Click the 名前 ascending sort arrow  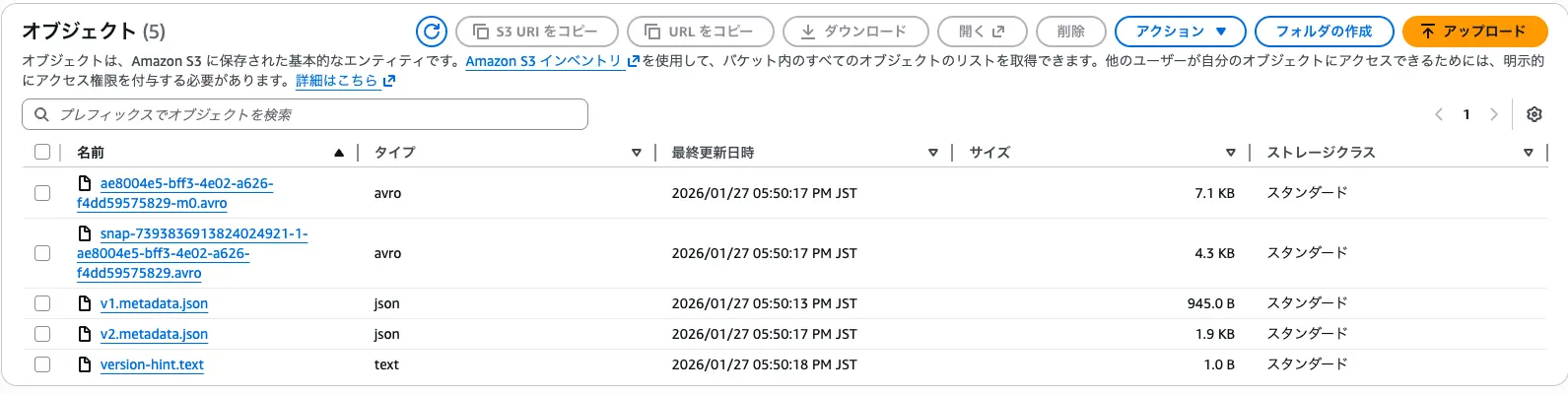(339, 153)
